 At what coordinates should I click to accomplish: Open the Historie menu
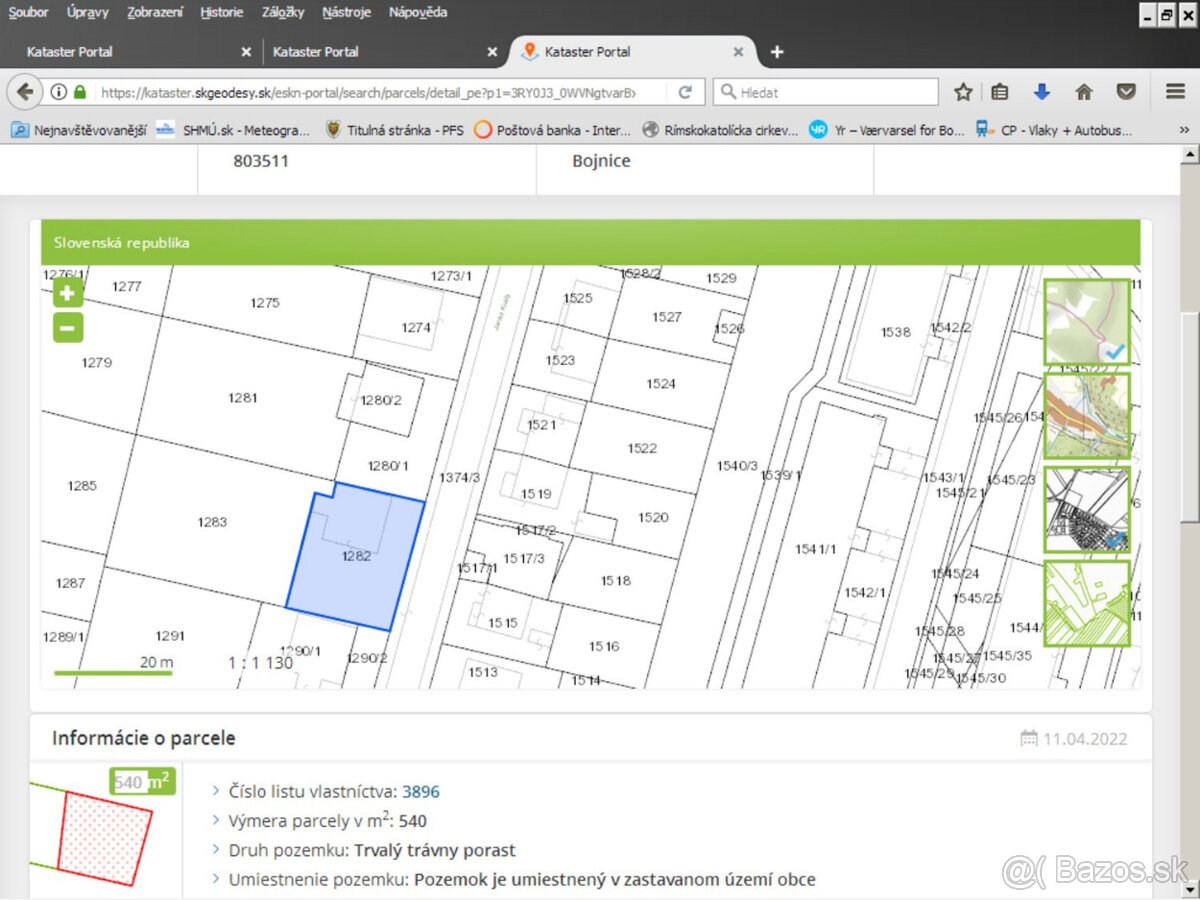pos(222,13)
